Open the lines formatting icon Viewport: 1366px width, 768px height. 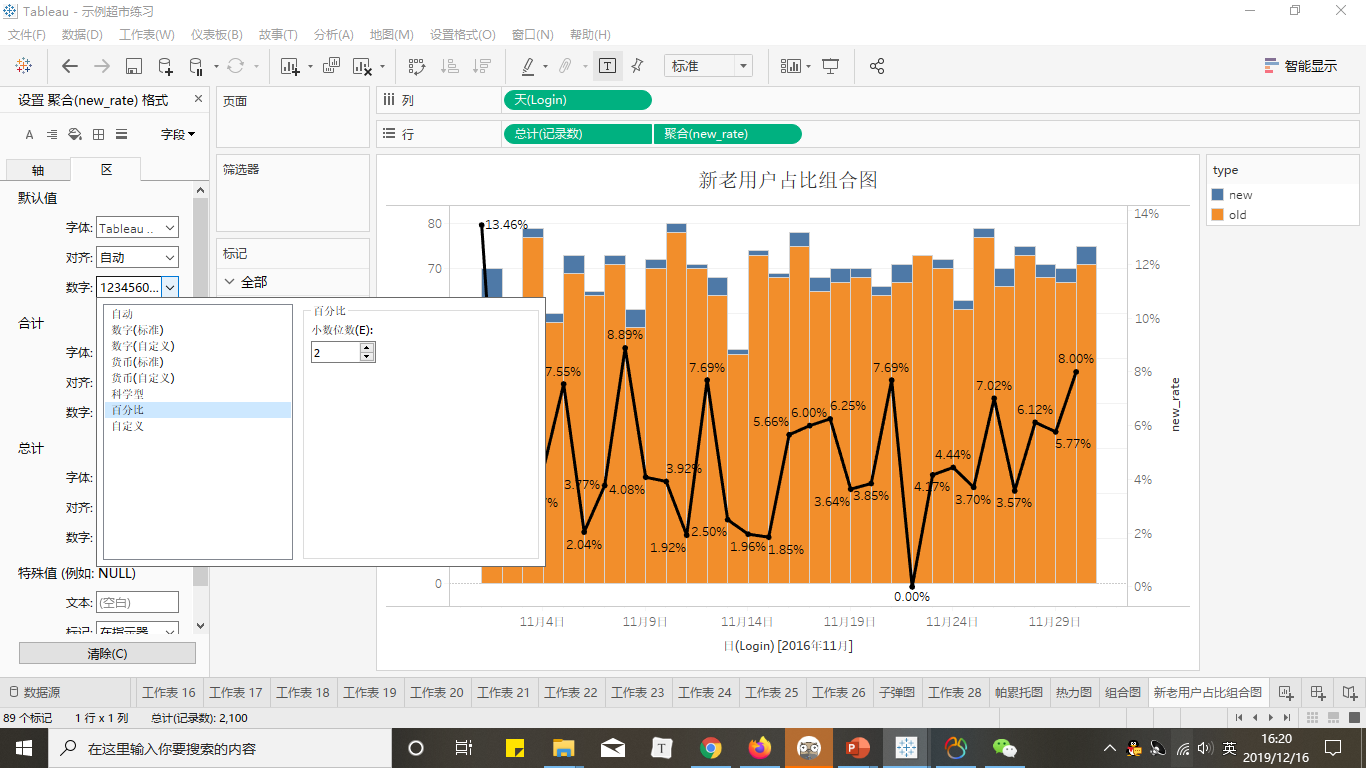(121, 134)
